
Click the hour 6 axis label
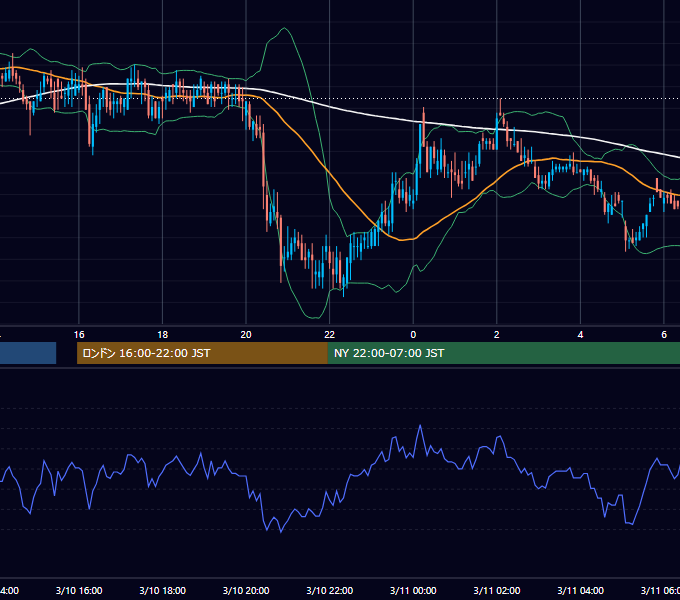tap(664, 335)
